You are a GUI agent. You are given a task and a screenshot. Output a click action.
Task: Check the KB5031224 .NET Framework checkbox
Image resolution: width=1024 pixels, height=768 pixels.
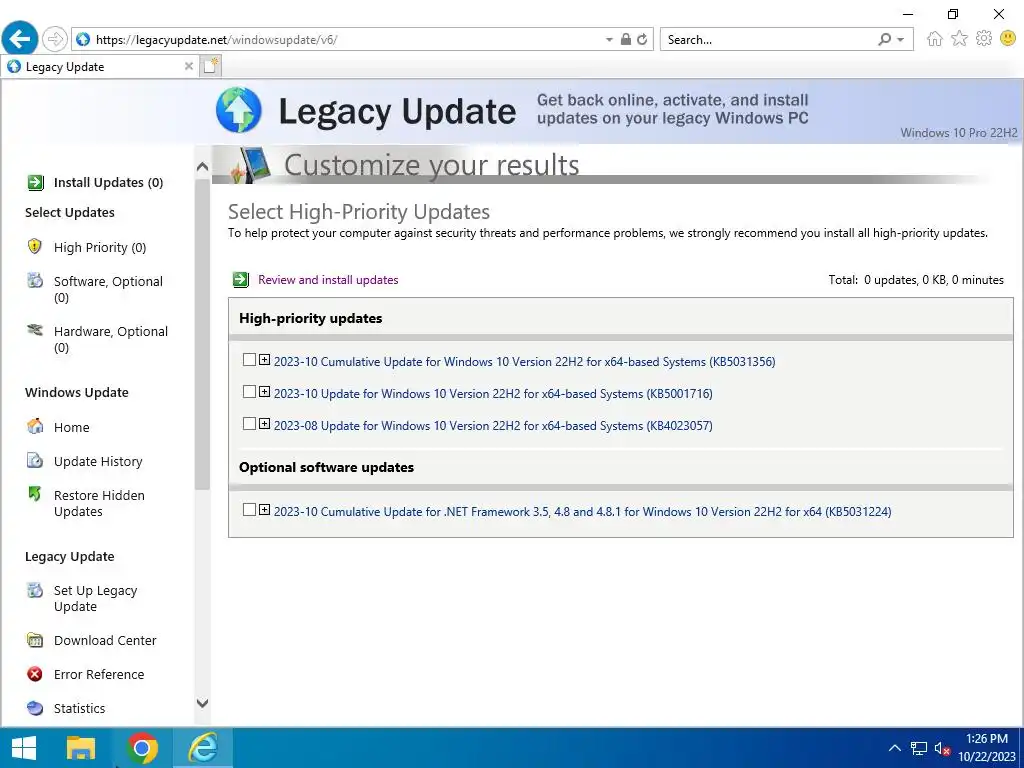[x=249, y=510]
